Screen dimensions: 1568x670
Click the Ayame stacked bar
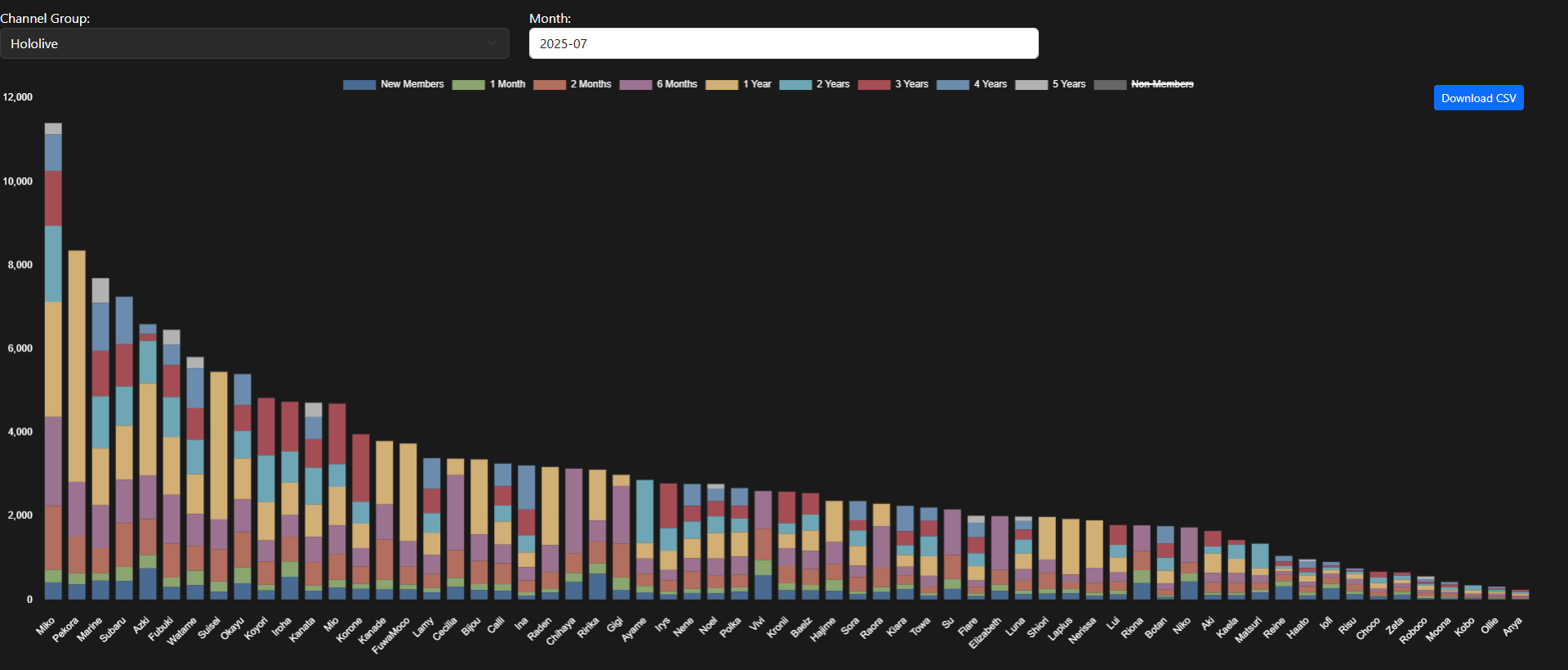[645, 539]
